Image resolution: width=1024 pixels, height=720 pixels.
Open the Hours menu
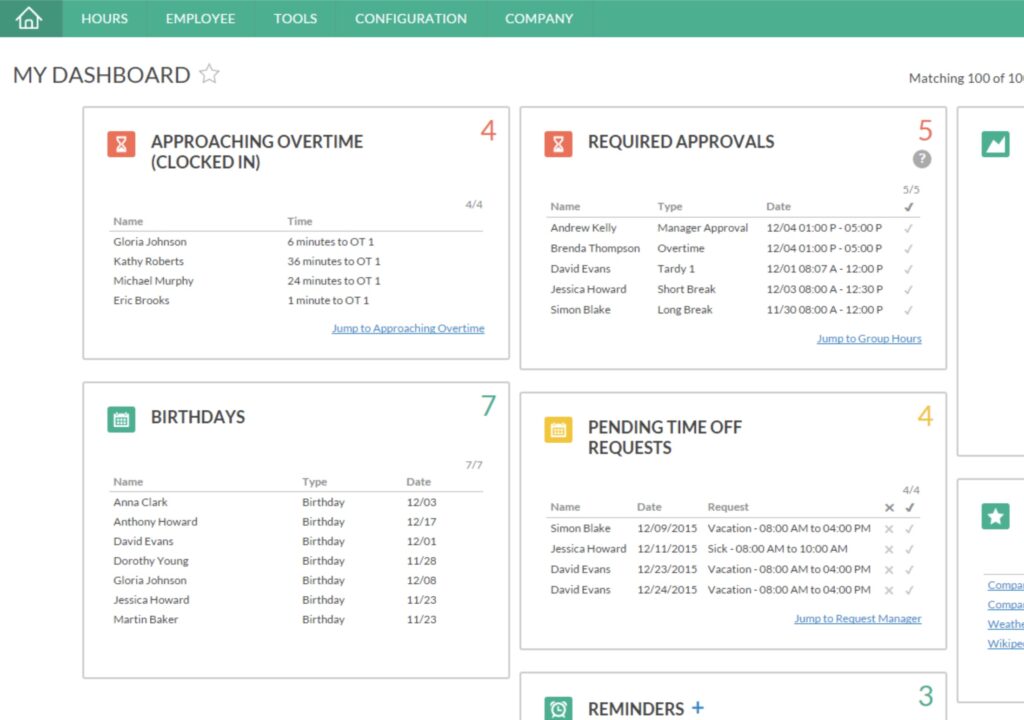click(x=104, y=18)
